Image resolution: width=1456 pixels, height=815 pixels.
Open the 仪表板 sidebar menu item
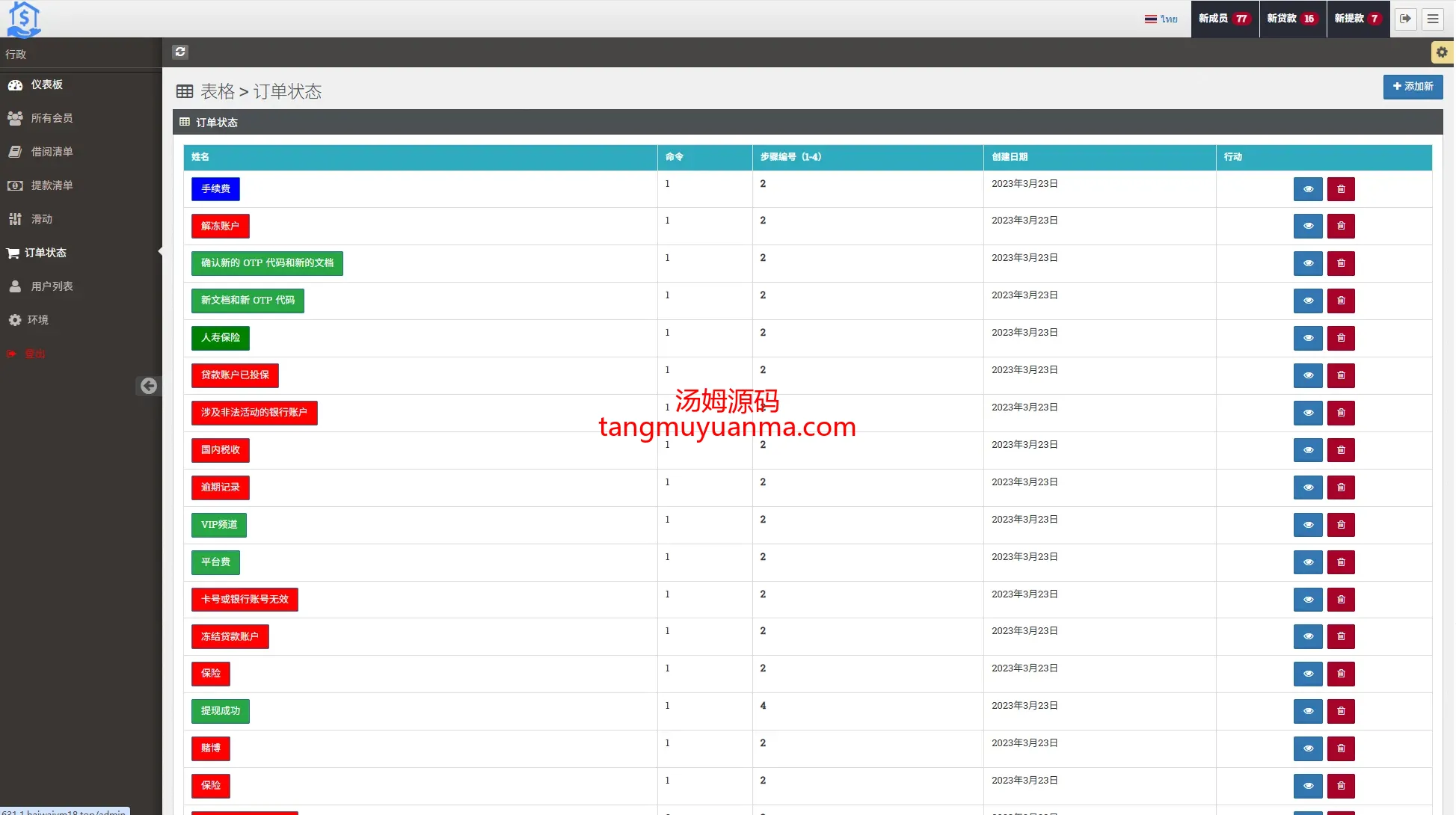coord(46,84)
